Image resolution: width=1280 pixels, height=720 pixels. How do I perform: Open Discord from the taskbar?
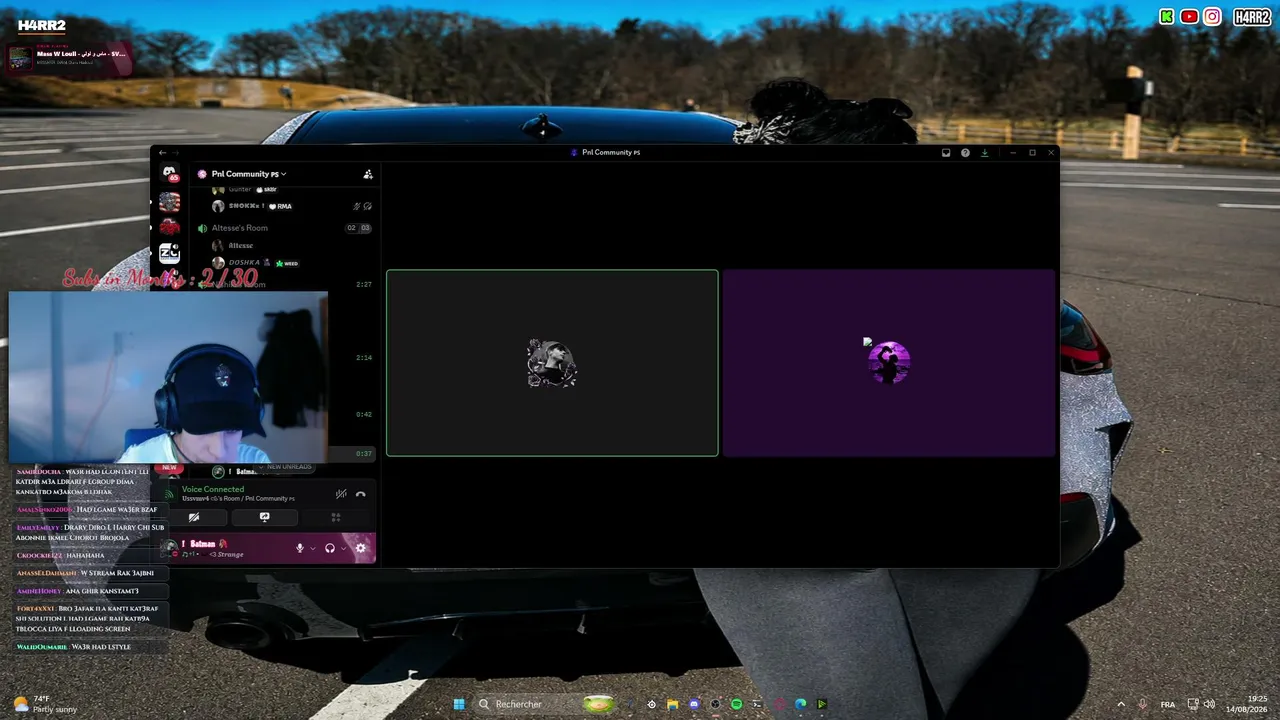694,704
